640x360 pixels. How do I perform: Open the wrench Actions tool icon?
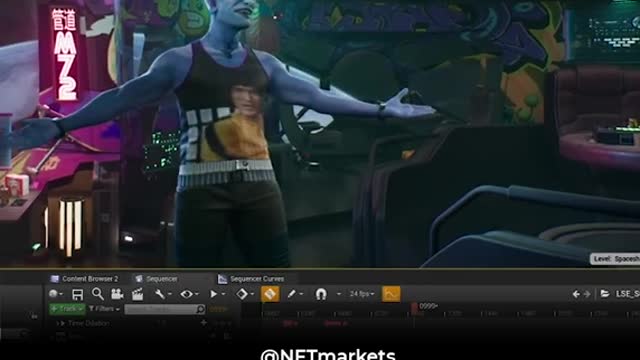pos(160,294)
